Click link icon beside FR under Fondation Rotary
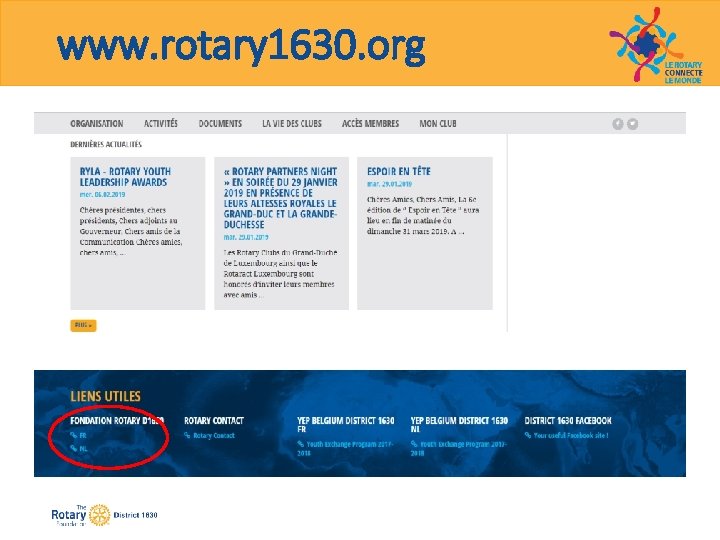Viewport: 720px width, 540px height. click(73, 435)
